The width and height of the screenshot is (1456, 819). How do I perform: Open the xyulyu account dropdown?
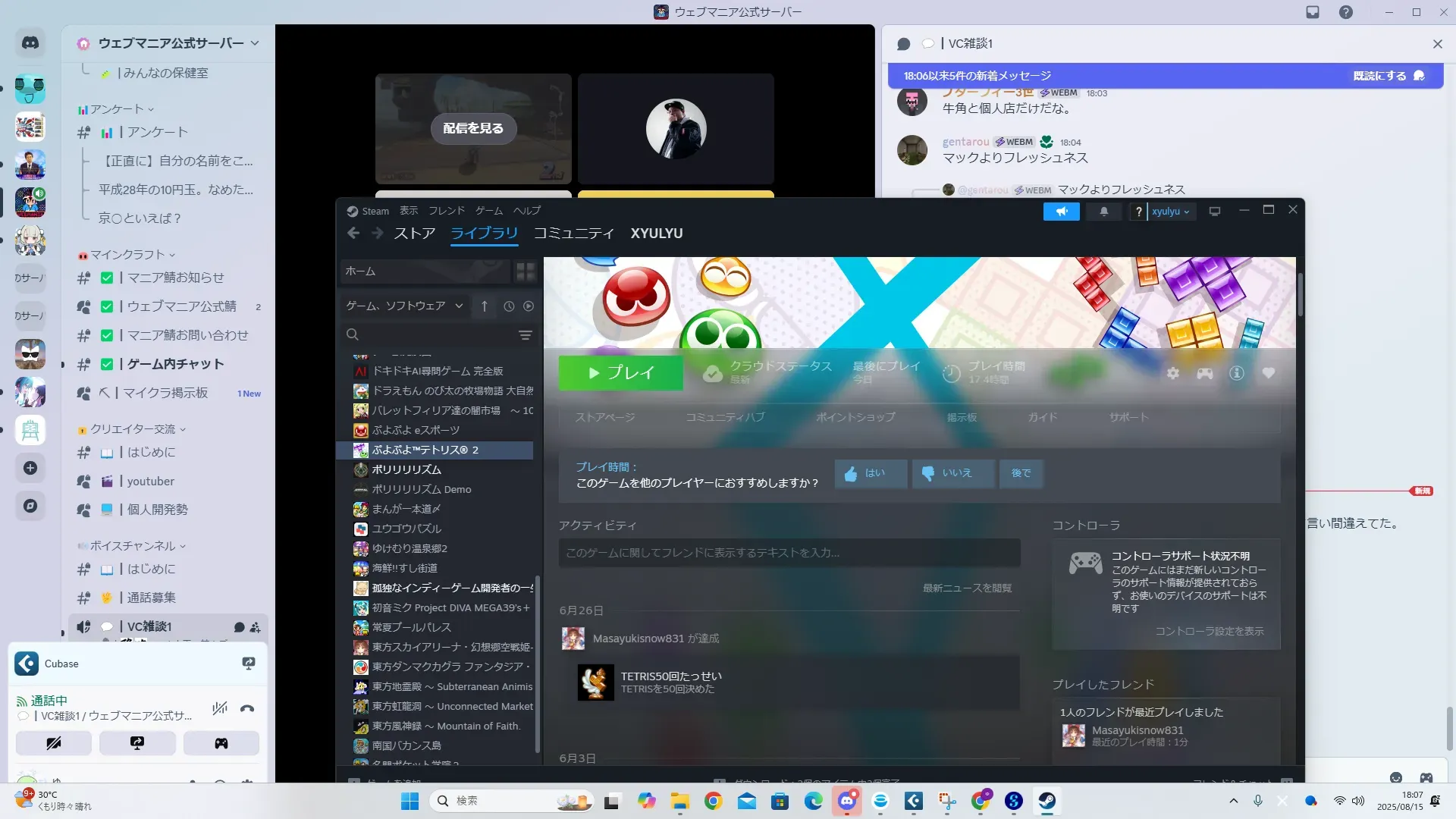1170,212
